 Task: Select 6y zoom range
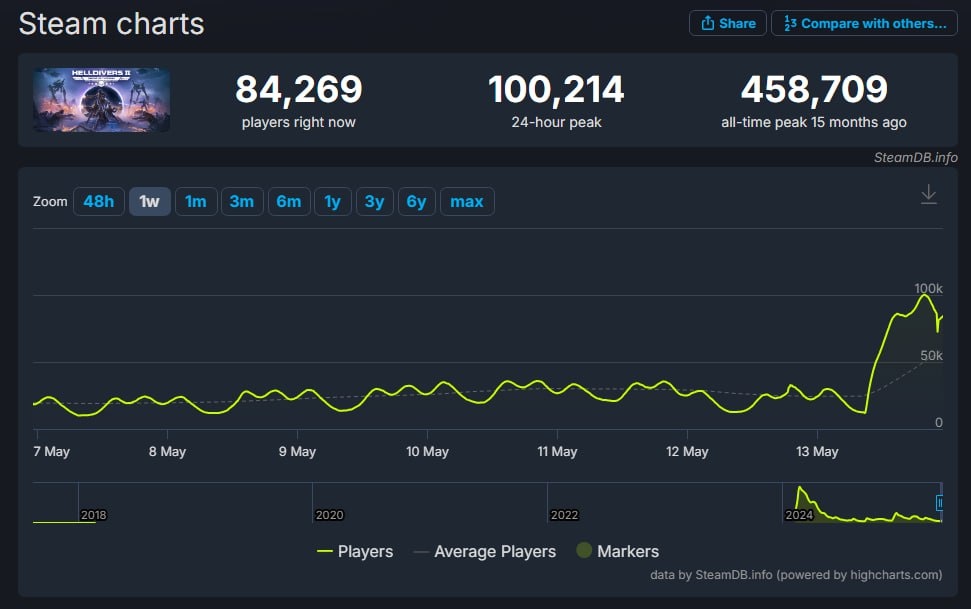pos(416,201)
